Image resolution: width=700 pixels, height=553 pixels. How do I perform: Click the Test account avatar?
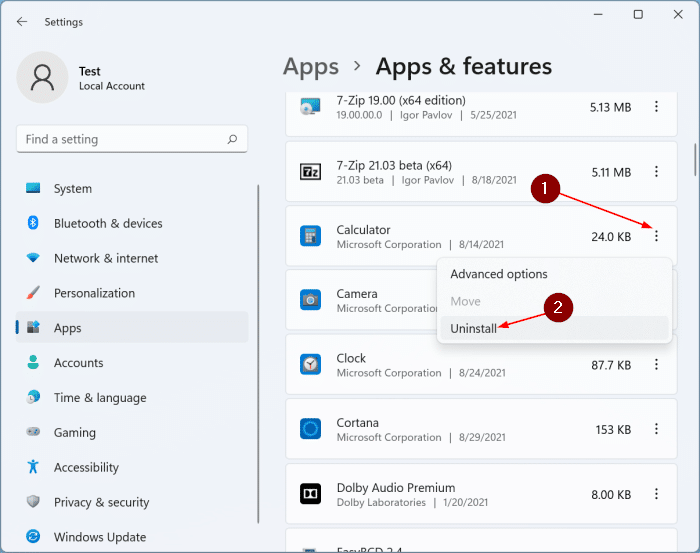pos(42,78)
